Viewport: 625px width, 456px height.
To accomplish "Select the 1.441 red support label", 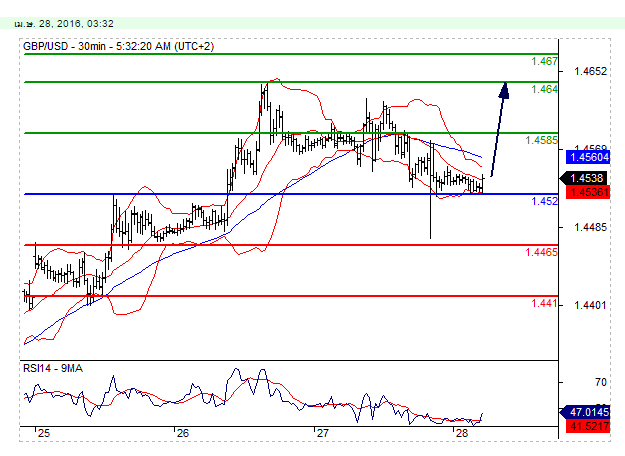I will (x=544, y=303).
